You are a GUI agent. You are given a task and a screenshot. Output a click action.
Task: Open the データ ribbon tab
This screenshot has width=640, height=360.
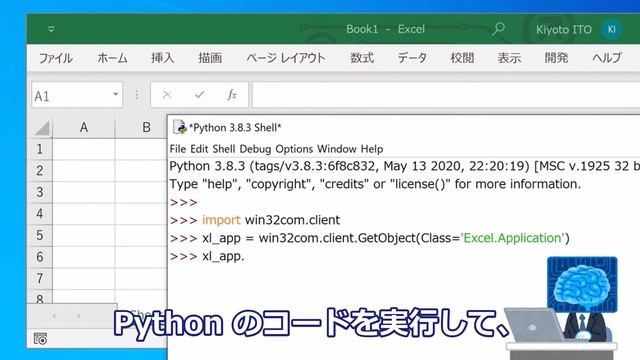(x=412, y=58)
